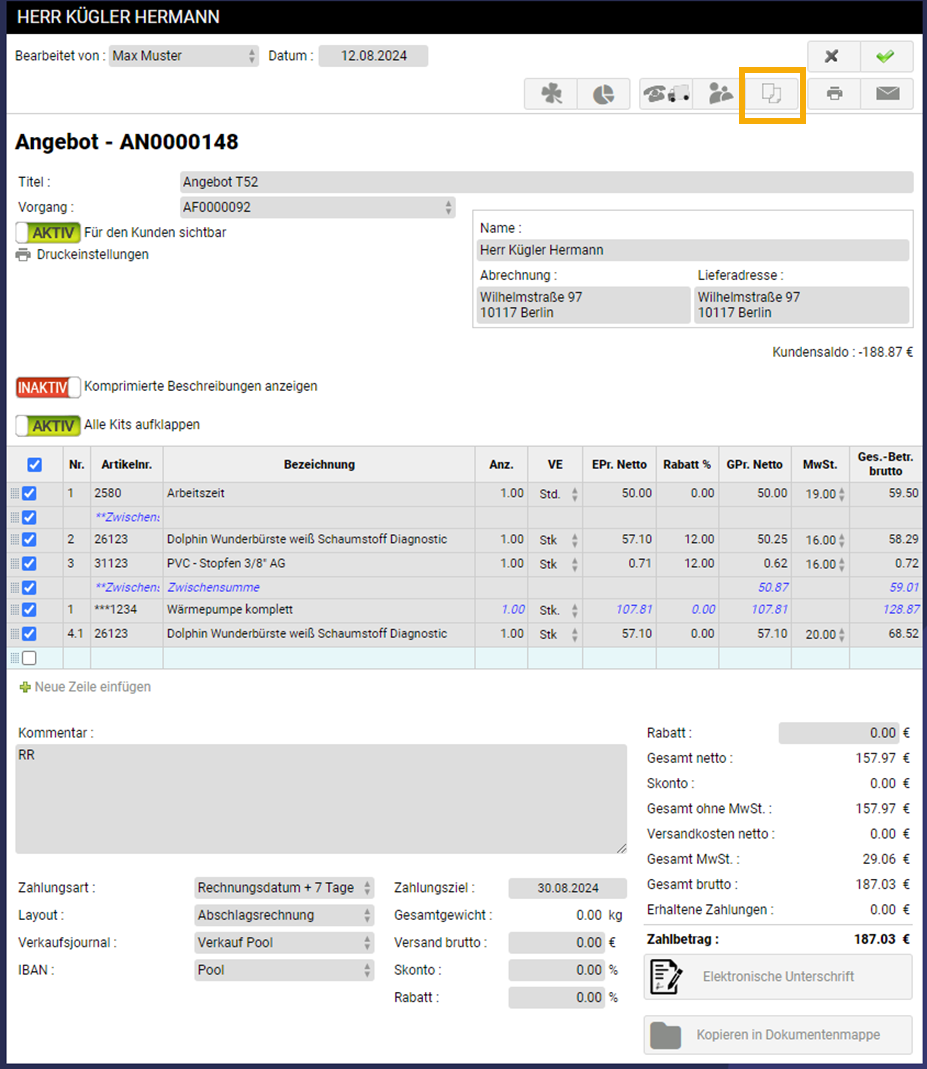927x1069 pixels.
Task: Enable 'Komprimierte Beschreibungen anzeigen' toggle
Action: pos(48,386)
